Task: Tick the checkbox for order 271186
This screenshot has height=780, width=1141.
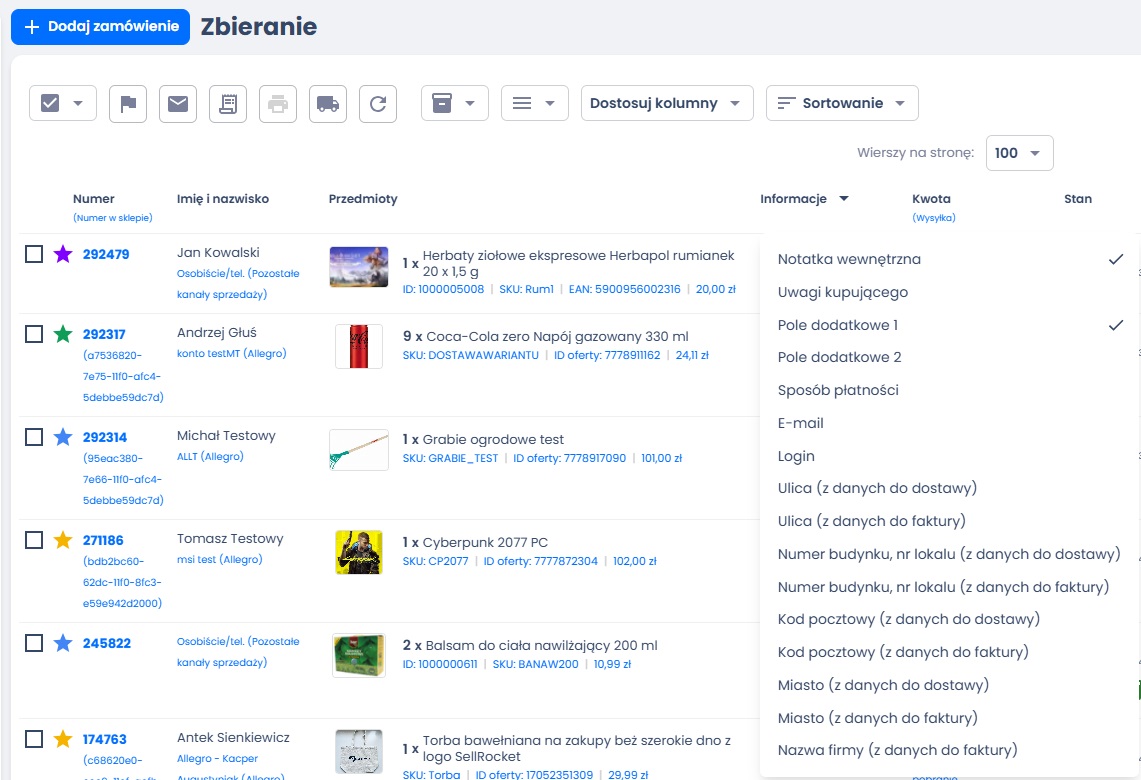Action: (34, 540)
